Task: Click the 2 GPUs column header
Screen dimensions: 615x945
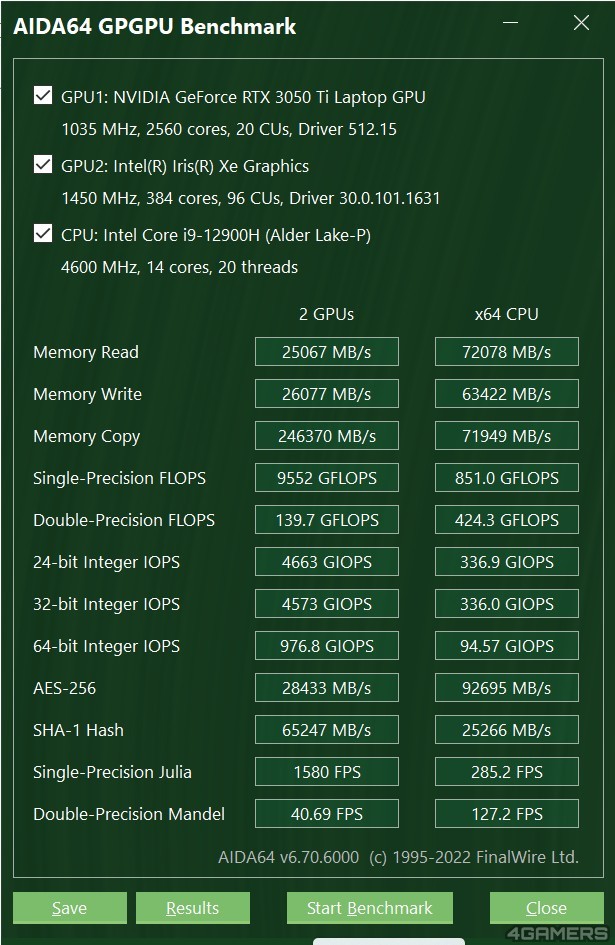Action: coord(327,314)
